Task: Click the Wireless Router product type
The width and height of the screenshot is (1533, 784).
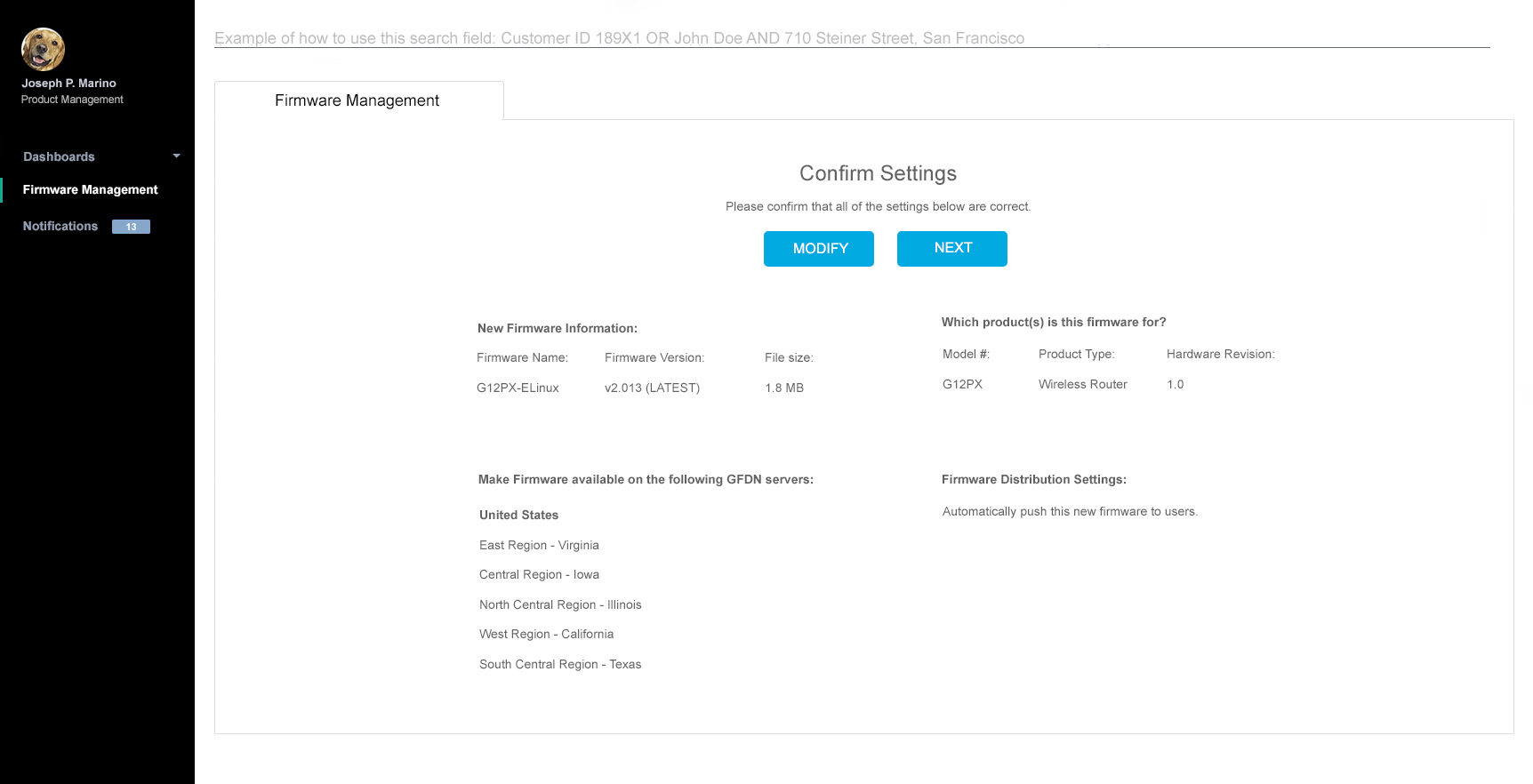Action: (x=1082, y=384)
